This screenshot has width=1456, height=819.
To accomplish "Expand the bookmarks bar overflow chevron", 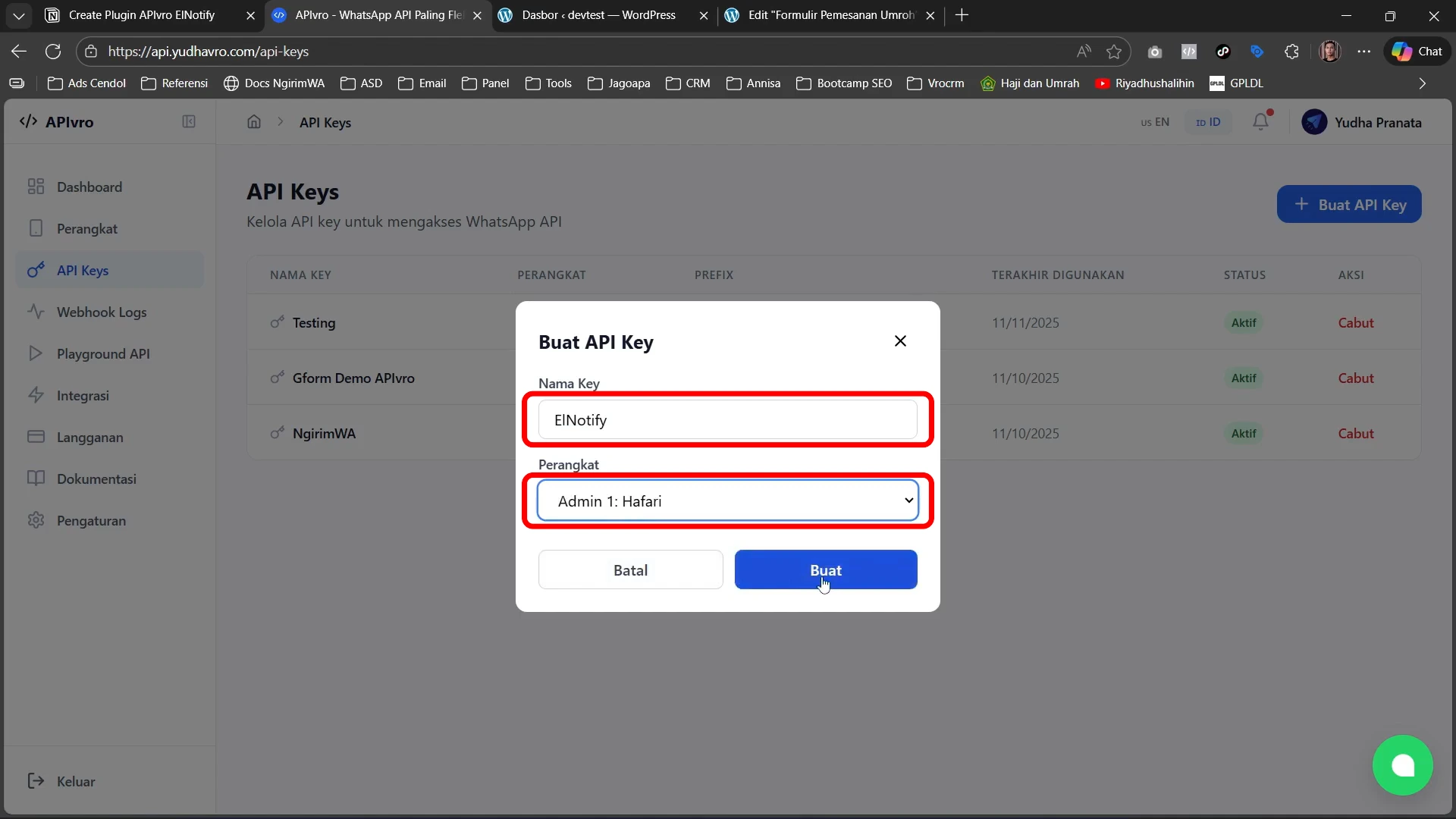I will click(1422, 83).
